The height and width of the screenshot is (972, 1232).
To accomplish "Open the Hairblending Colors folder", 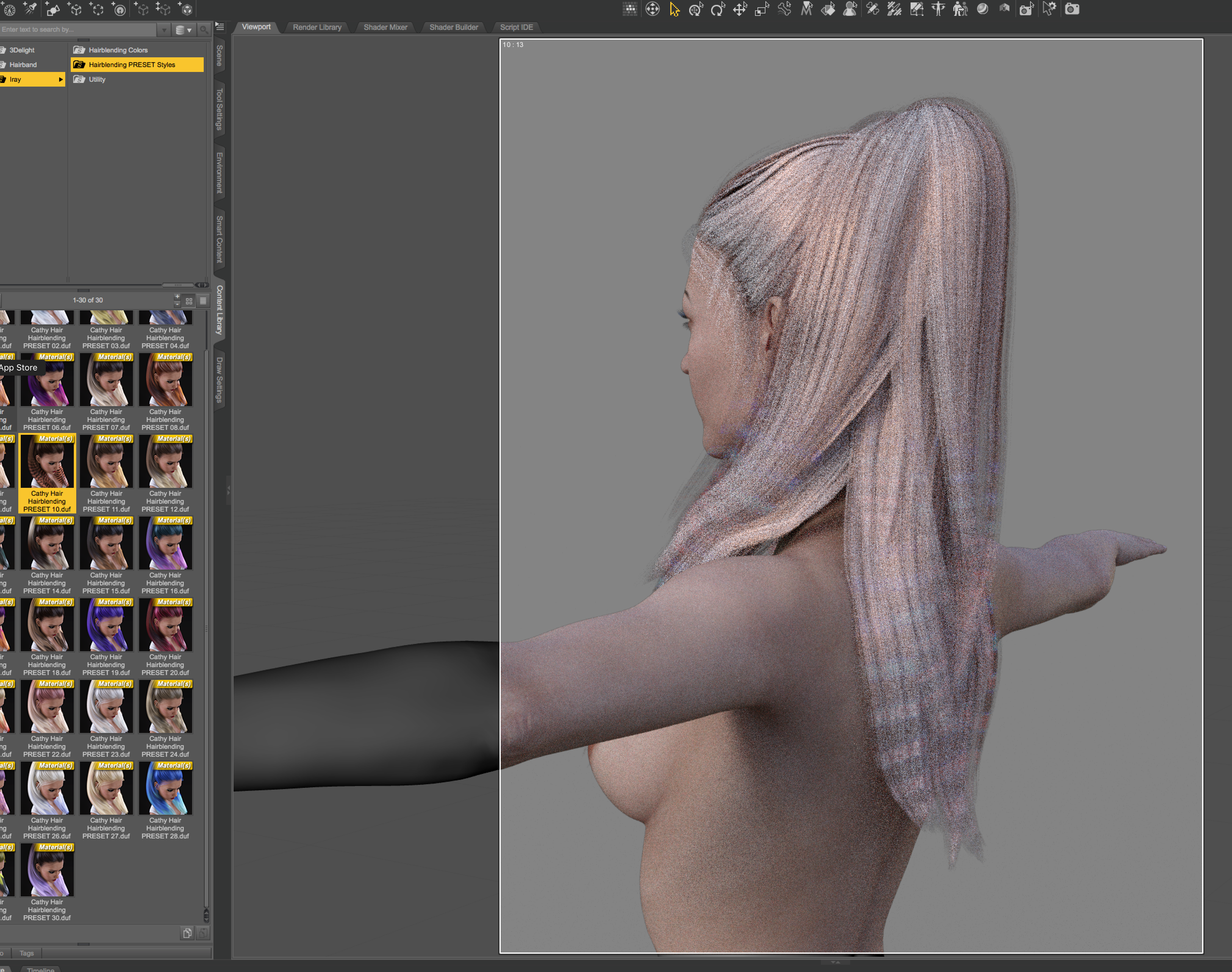I will click(x=118, y=50).
